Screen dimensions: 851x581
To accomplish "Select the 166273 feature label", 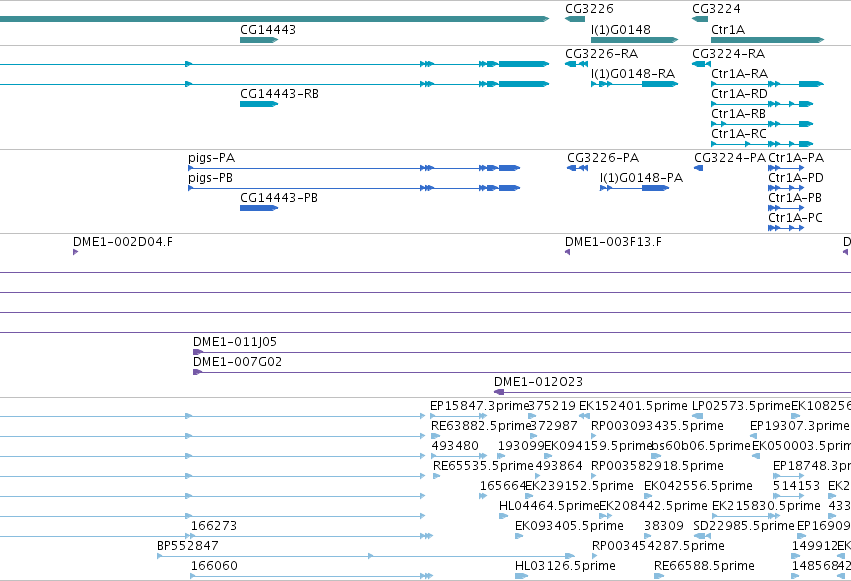I will click(x=214, y=526).
